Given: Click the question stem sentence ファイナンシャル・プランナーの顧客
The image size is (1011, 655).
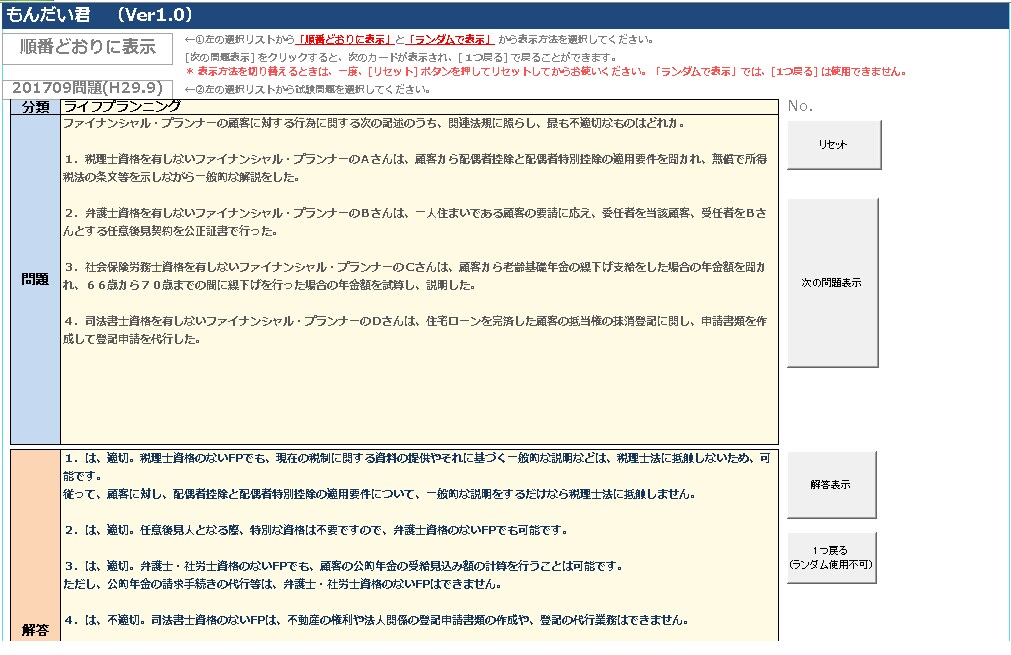Looking at the screenshot, I should pyautogui.click(x=374, y=123).
